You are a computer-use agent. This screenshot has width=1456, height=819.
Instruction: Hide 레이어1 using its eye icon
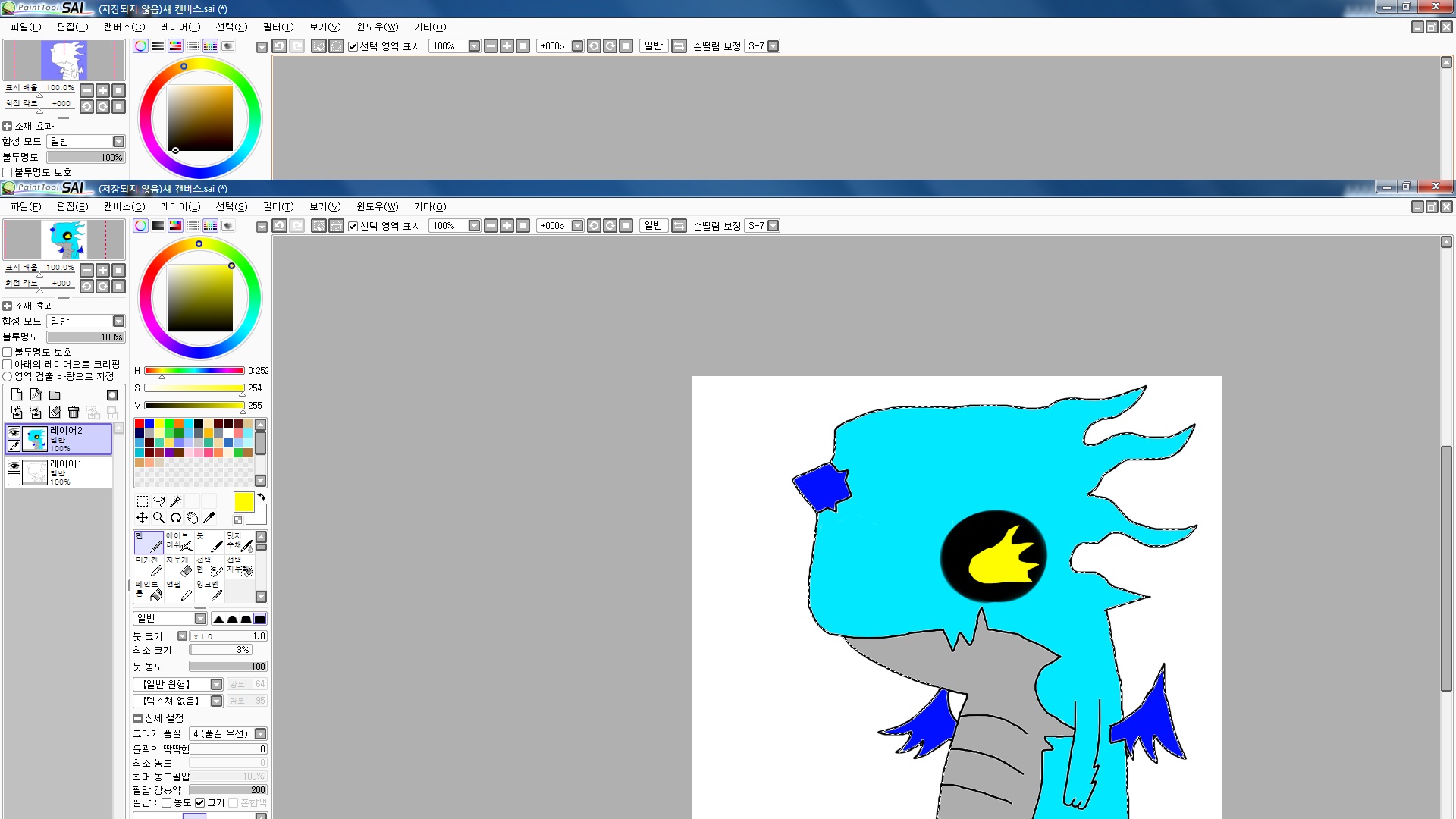[x=14, y=466]
